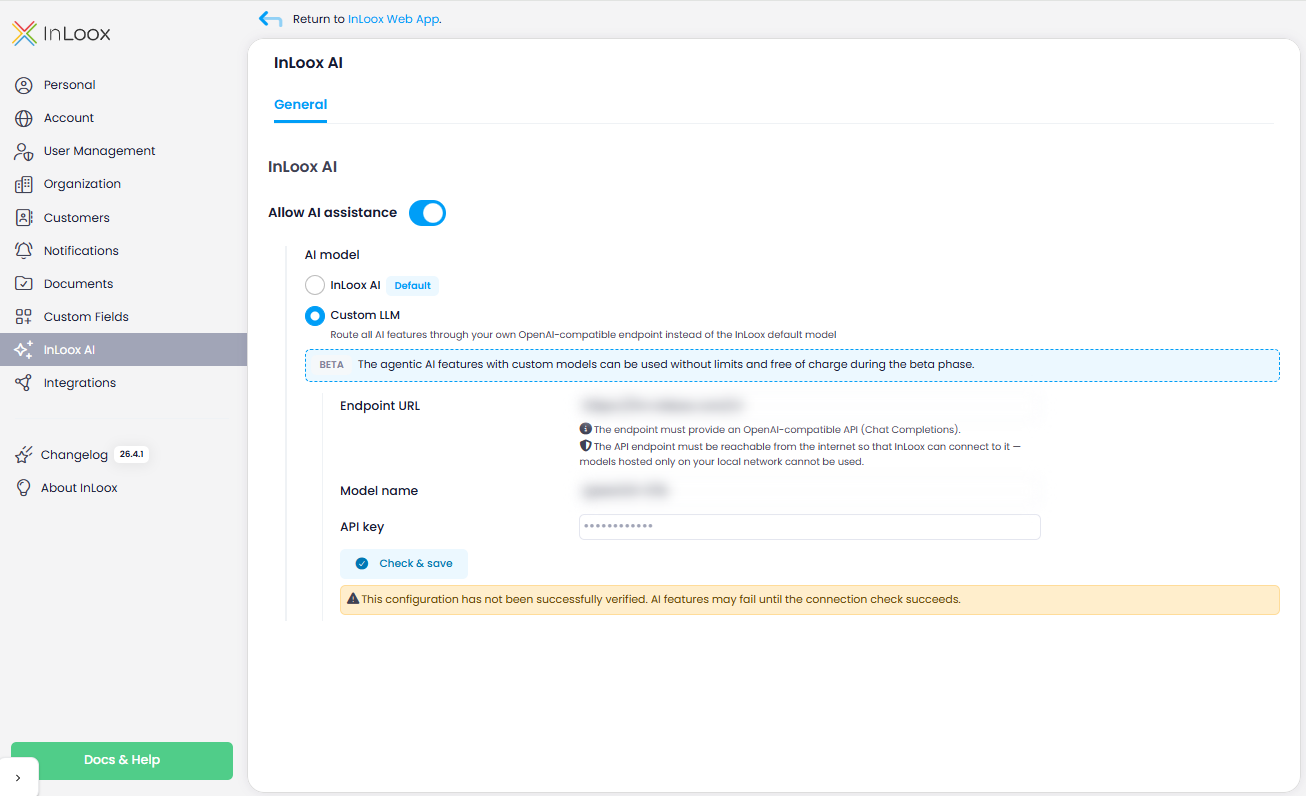The width and height of the screenshot is (1306, 796).
Task: Click the Model name input field
Action: (810, 491)
